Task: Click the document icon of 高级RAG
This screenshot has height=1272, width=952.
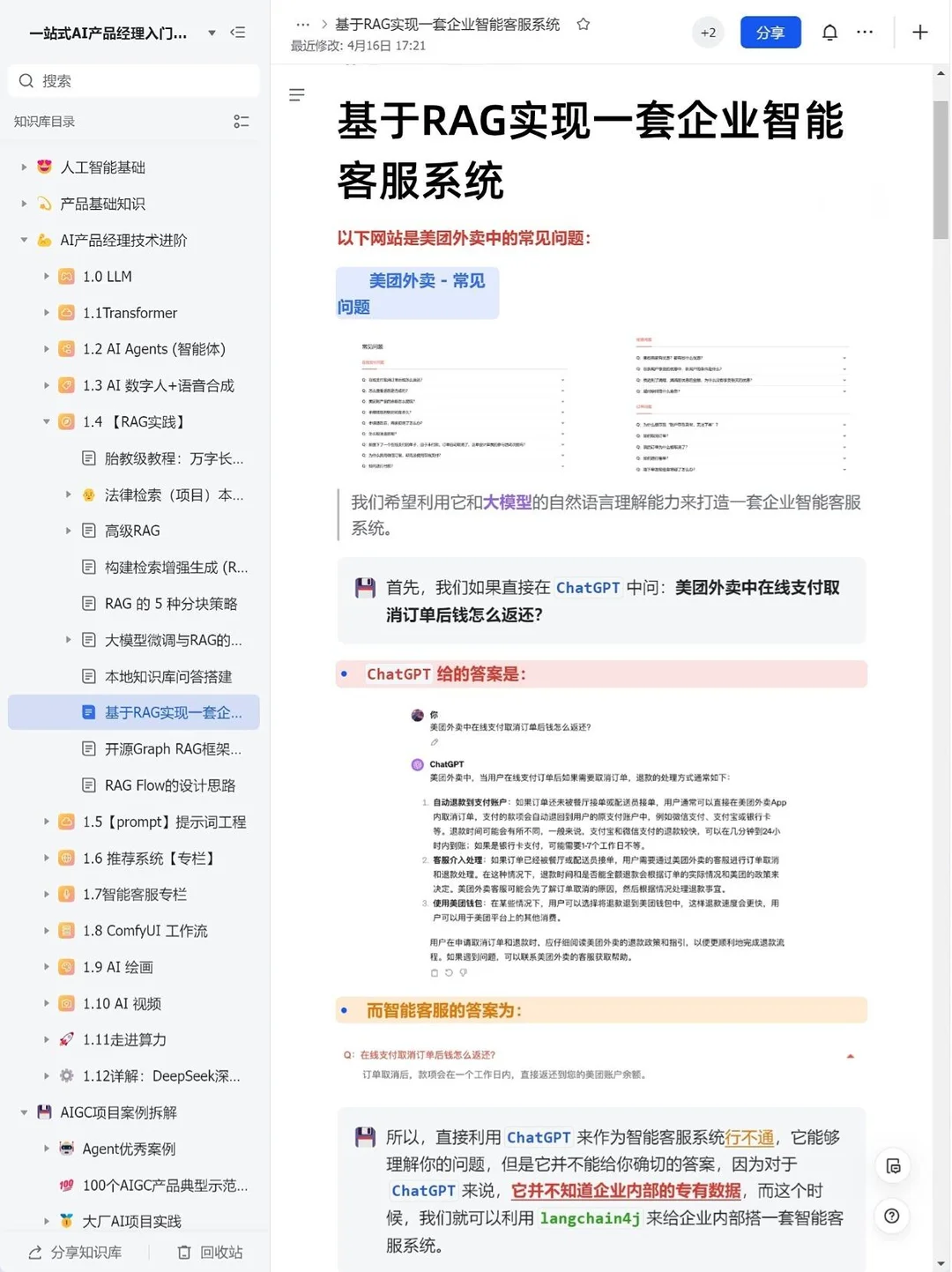Action: point(88,531)
